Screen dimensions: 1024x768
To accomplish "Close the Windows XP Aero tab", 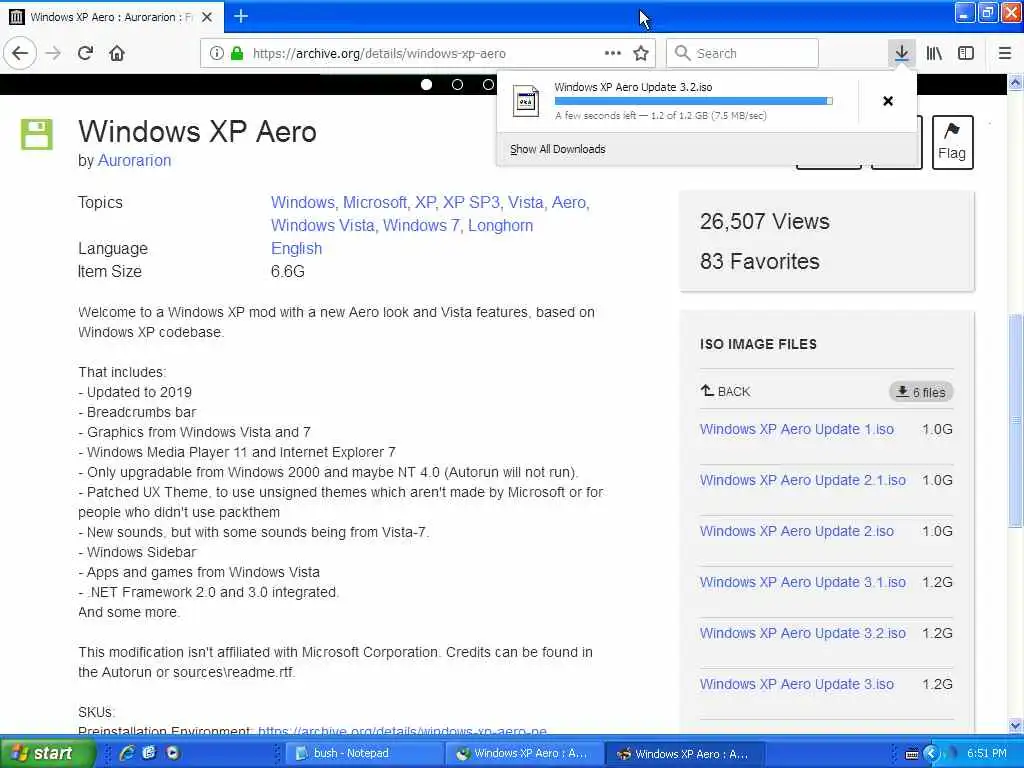I will point(207,17).
